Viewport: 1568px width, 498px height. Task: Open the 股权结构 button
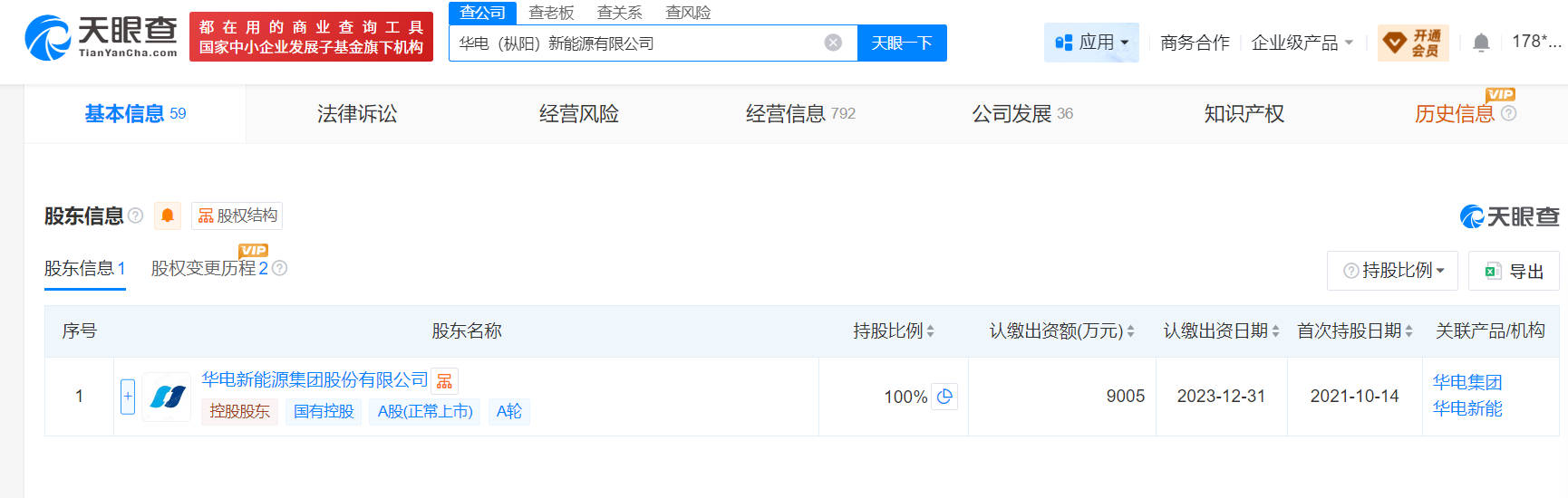[237, 215]
